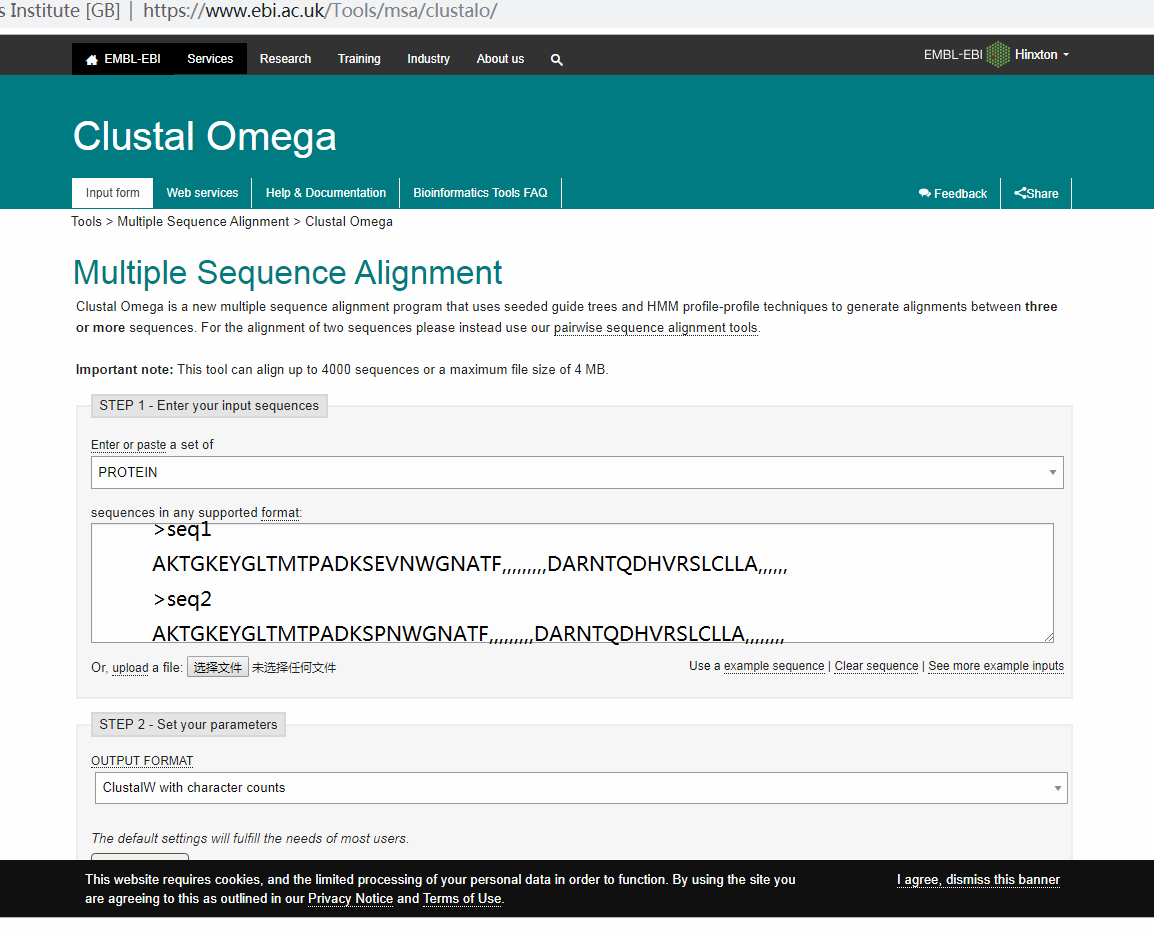Click inside the sequence input textarea
Image resolution: width=1154 pixels, height=933 pixels.
pos(572,583)
